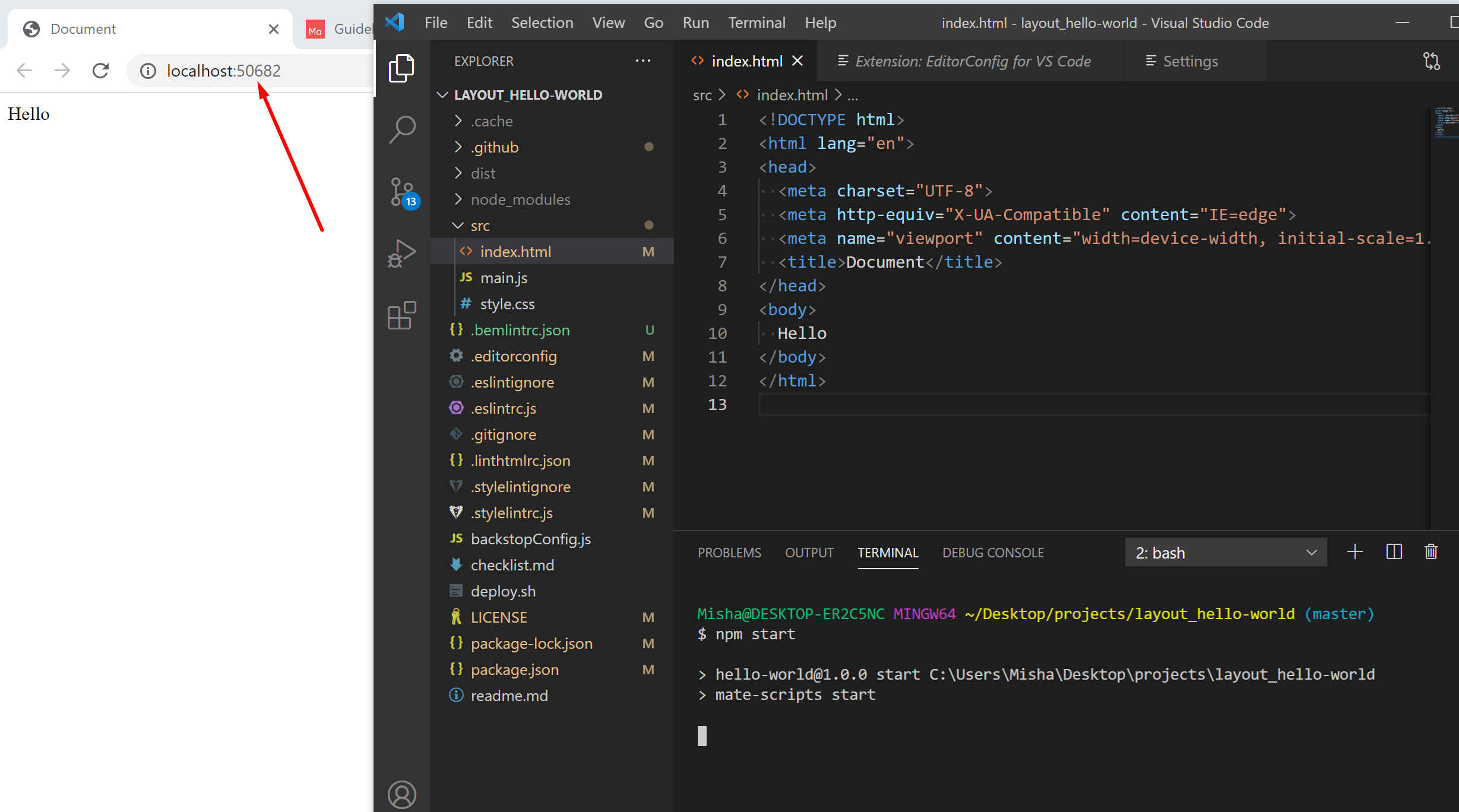Open readme.md file

tap(552, 696)
